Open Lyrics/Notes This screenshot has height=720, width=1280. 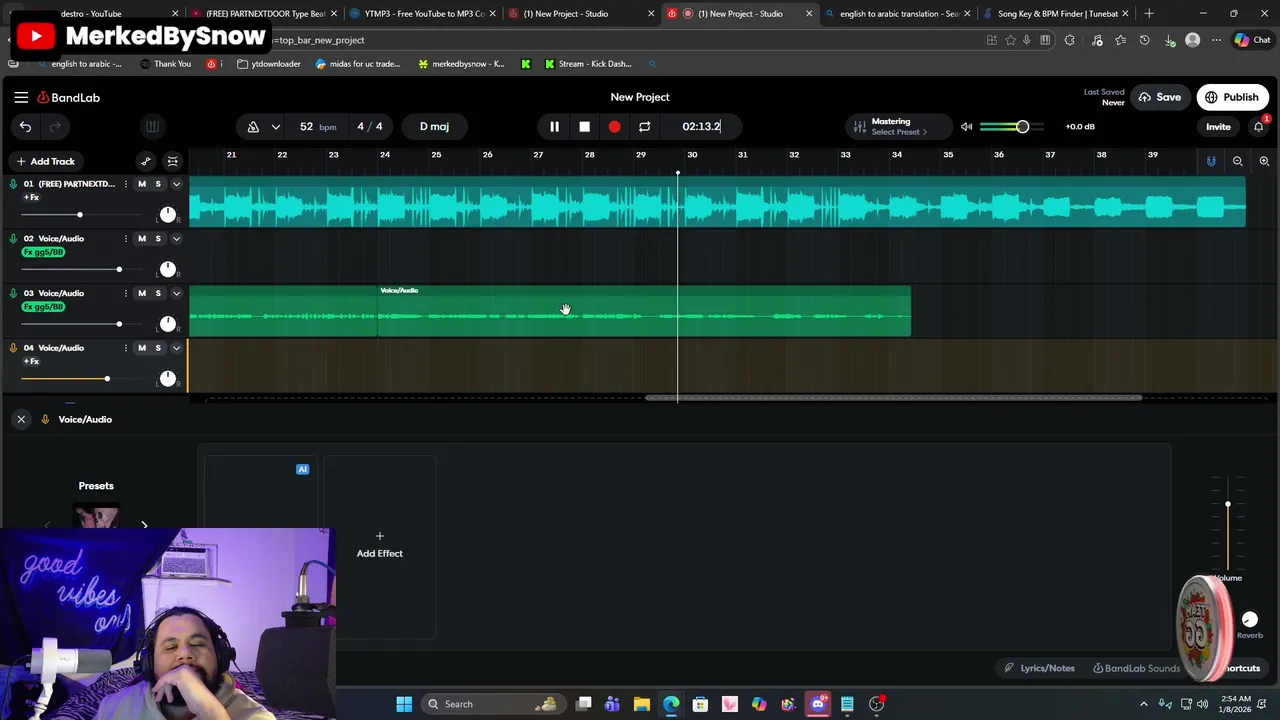coord(1039,668)
